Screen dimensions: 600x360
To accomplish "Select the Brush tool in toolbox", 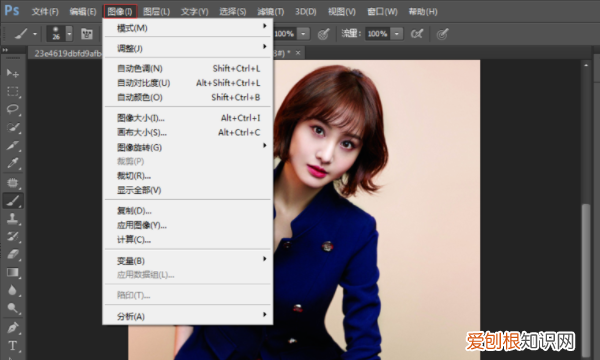I will pyautogui.click(x=13, y=200).
